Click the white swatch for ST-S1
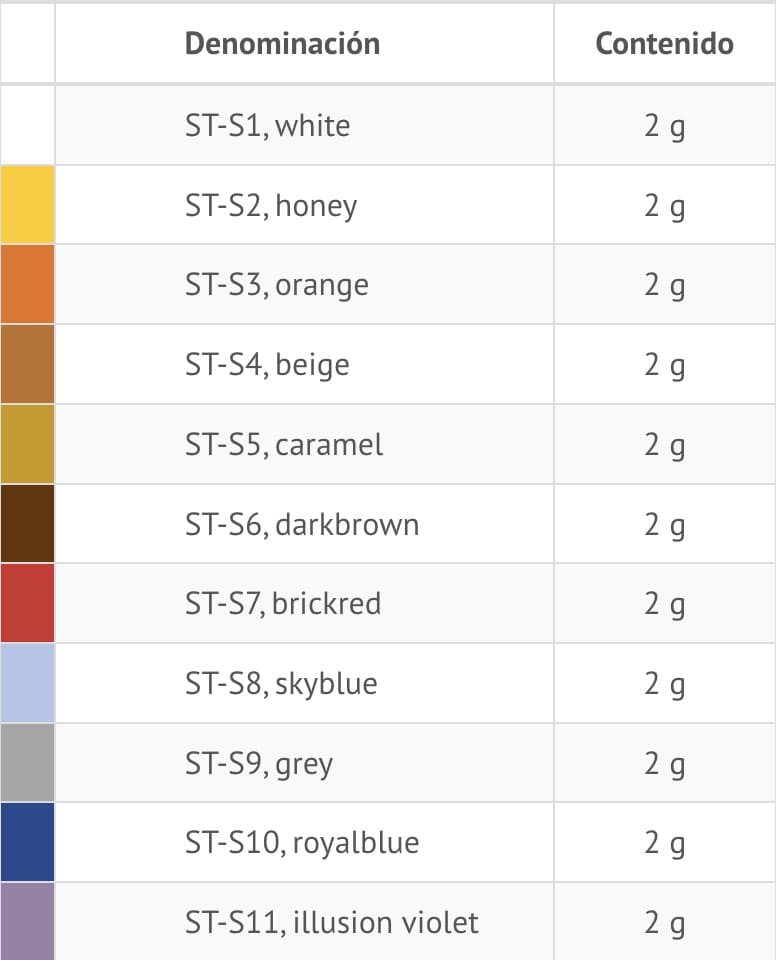 pos(27,125)
